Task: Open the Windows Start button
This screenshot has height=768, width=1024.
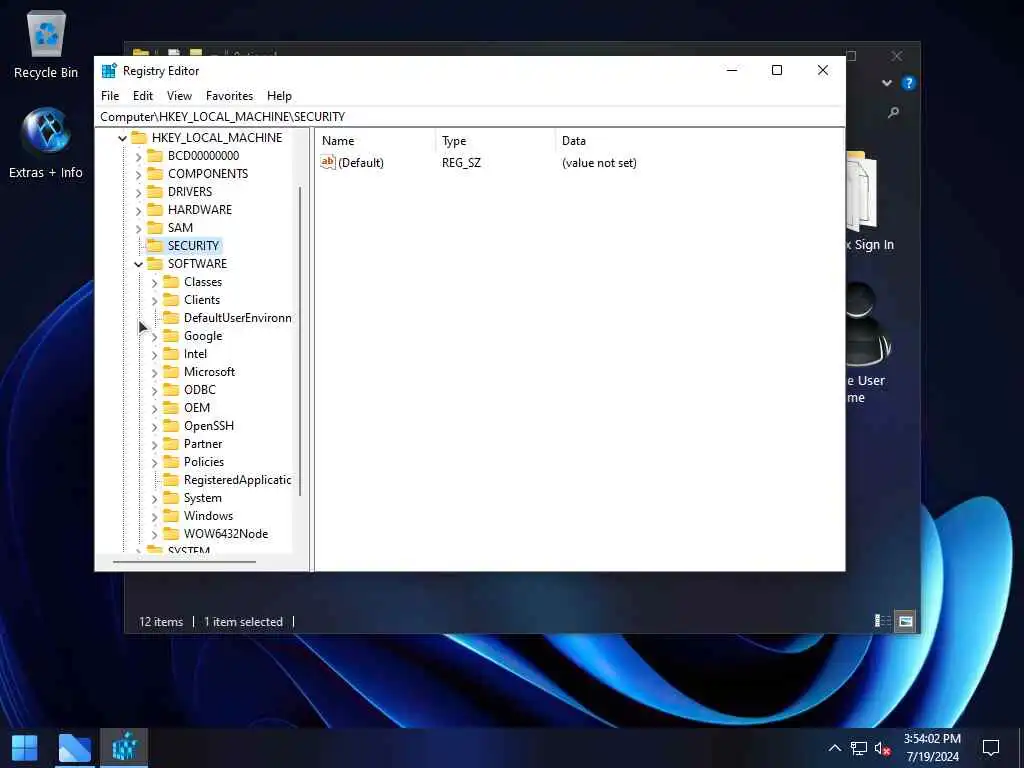Action: pyautogui.click(x=25, y=748)
